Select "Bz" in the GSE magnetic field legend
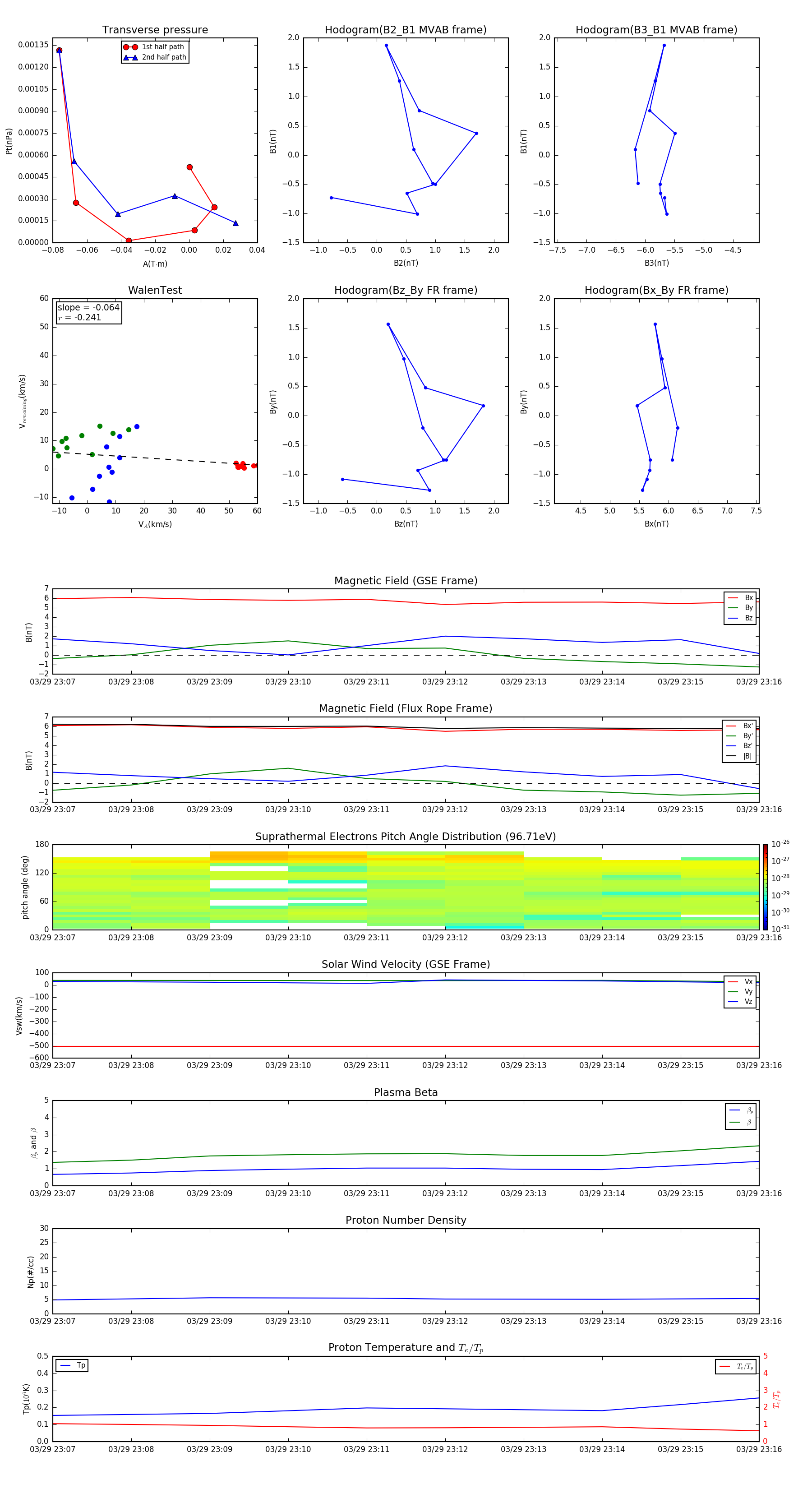Viewport: 812px width, 1489px height. point(740,618)
